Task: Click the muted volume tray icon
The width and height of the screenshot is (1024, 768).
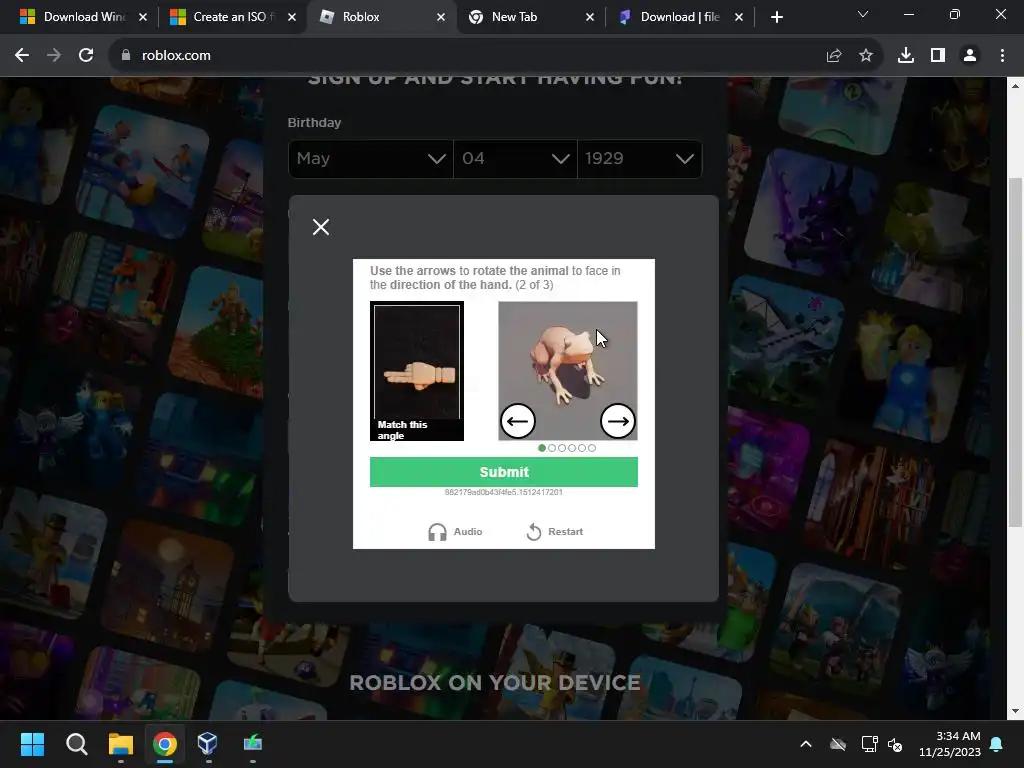Action: click(x=895, y=744)
